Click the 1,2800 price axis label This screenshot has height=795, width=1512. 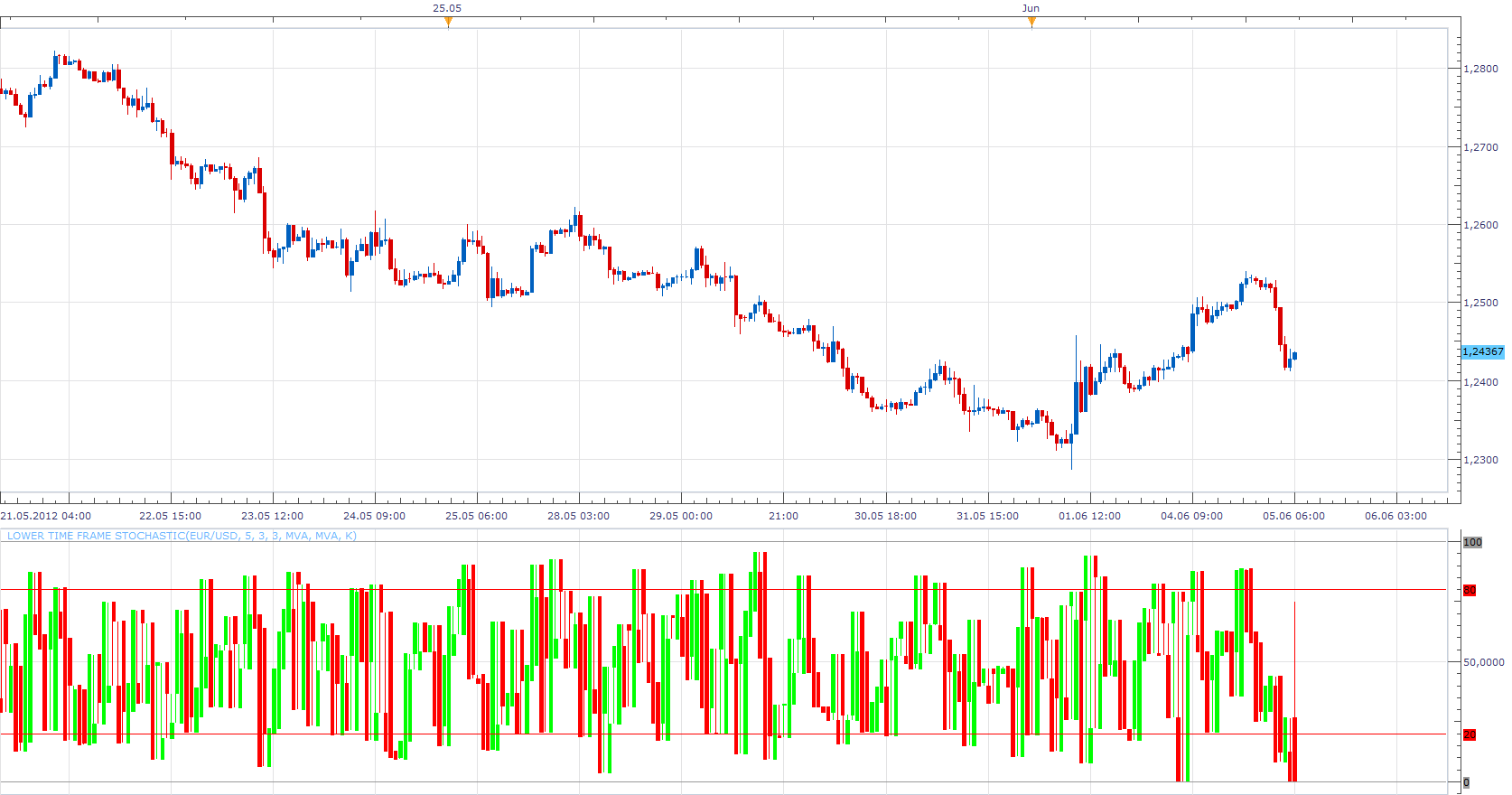click(x=1480, y=69)
